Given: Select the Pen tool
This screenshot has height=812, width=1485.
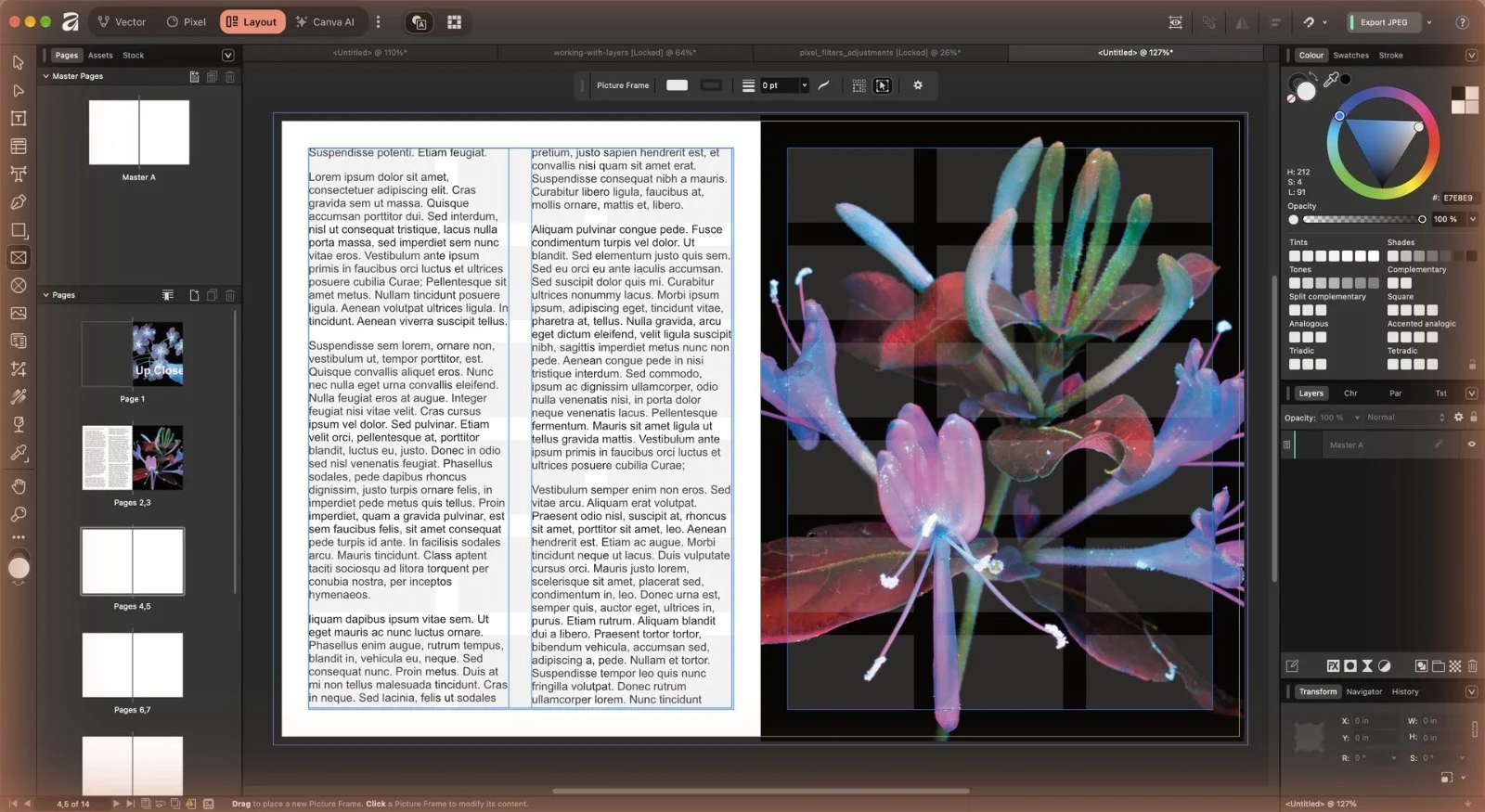Looking at the screenshot, I should [18, 201].
